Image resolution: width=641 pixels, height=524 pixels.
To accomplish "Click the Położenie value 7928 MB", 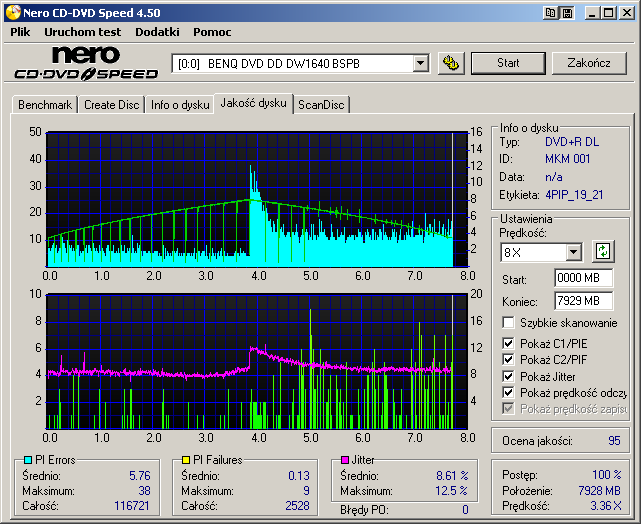I will [600, 490].
